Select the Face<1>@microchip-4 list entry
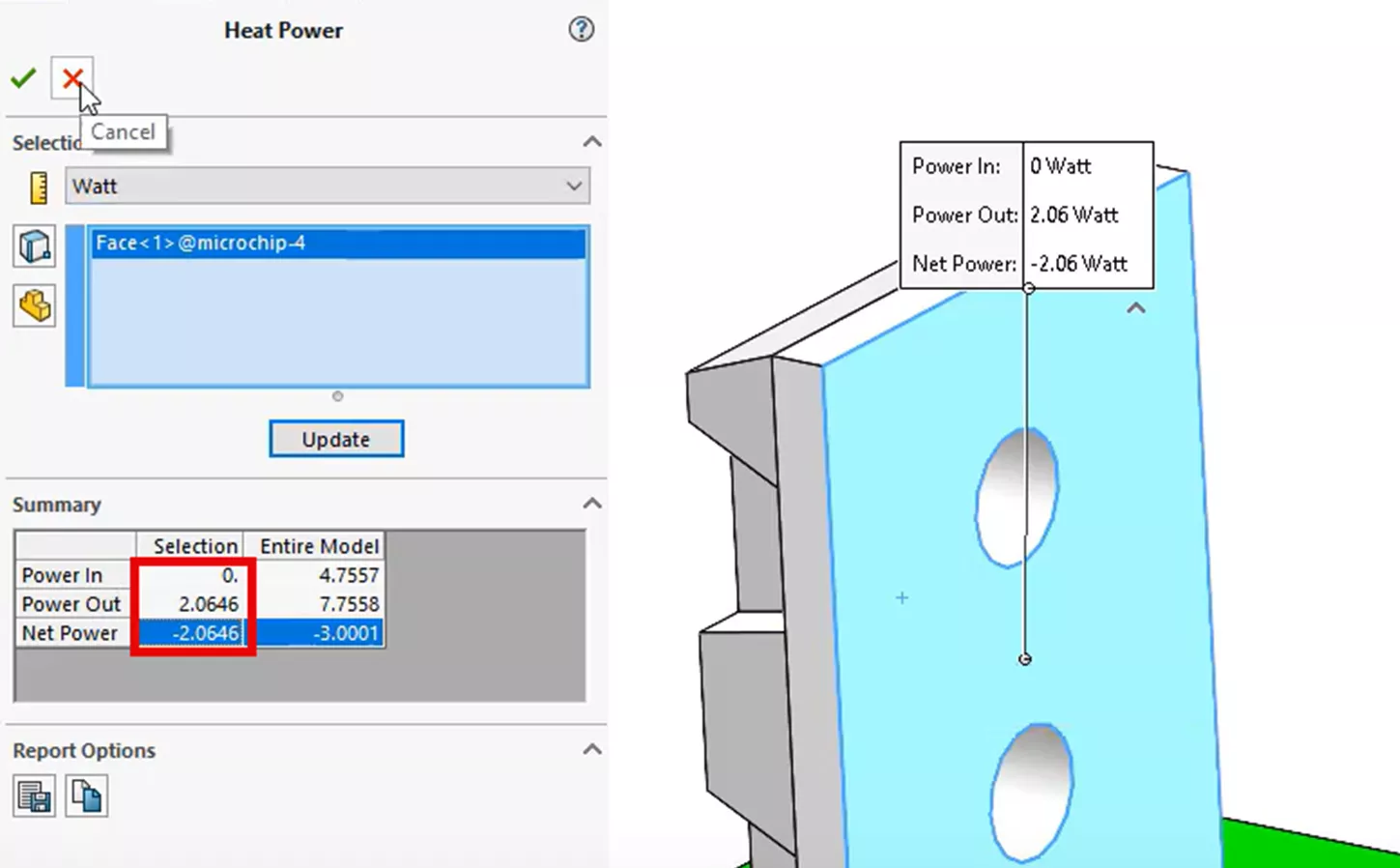 click(336, 243)
